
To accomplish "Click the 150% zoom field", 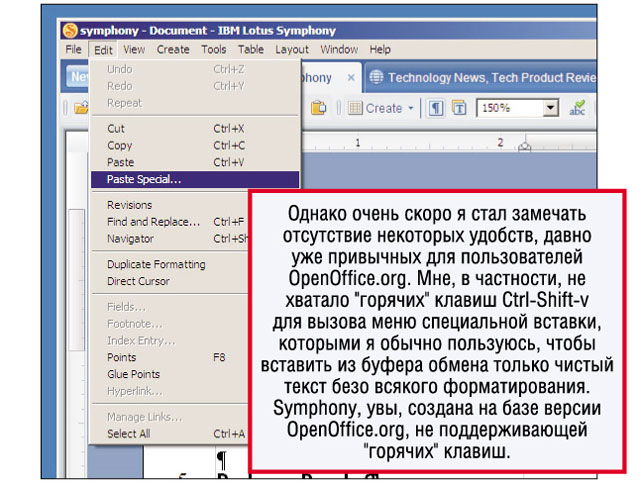I will coord(510,108).
